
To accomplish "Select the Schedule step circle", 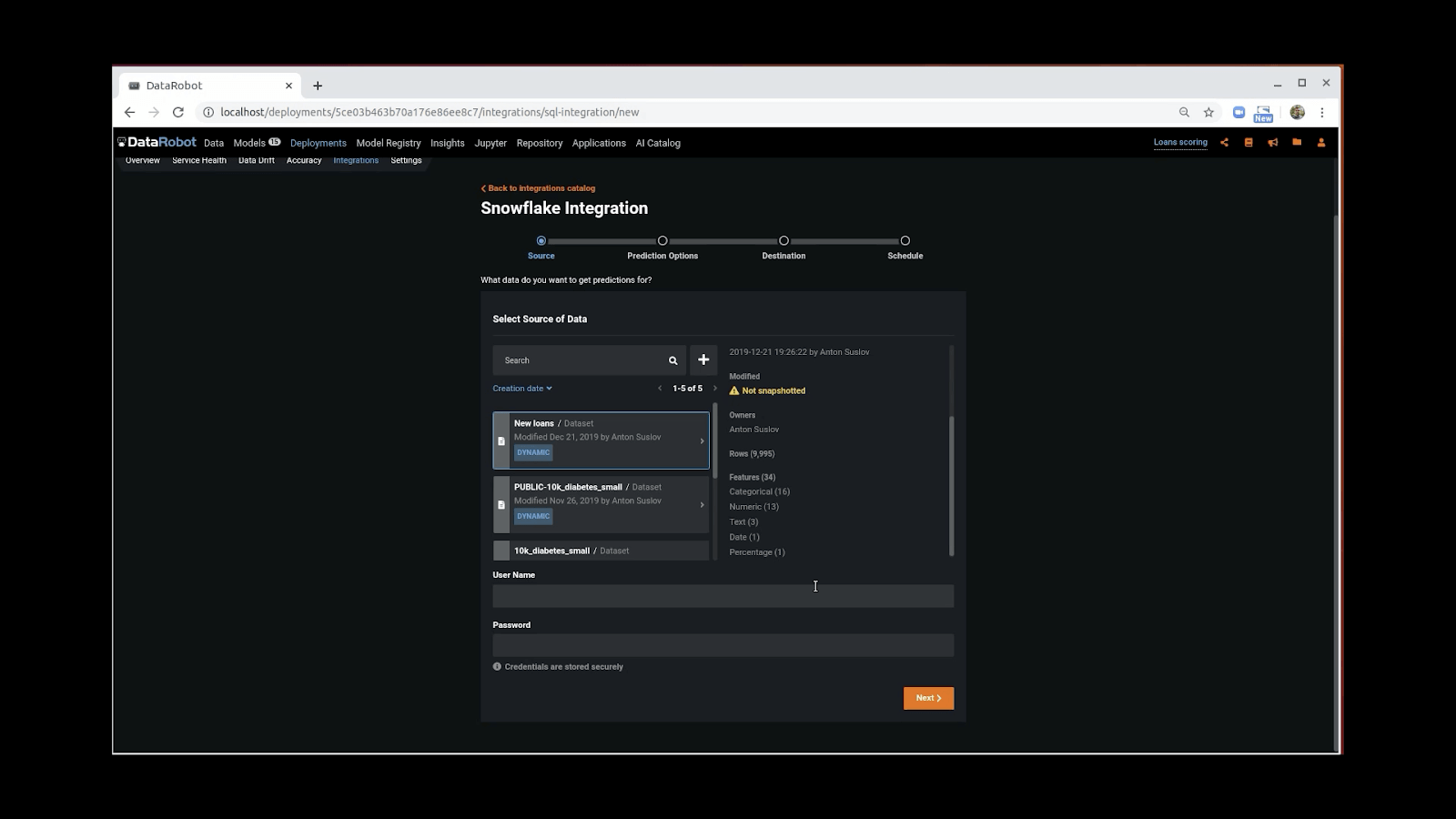I will 905,241.
